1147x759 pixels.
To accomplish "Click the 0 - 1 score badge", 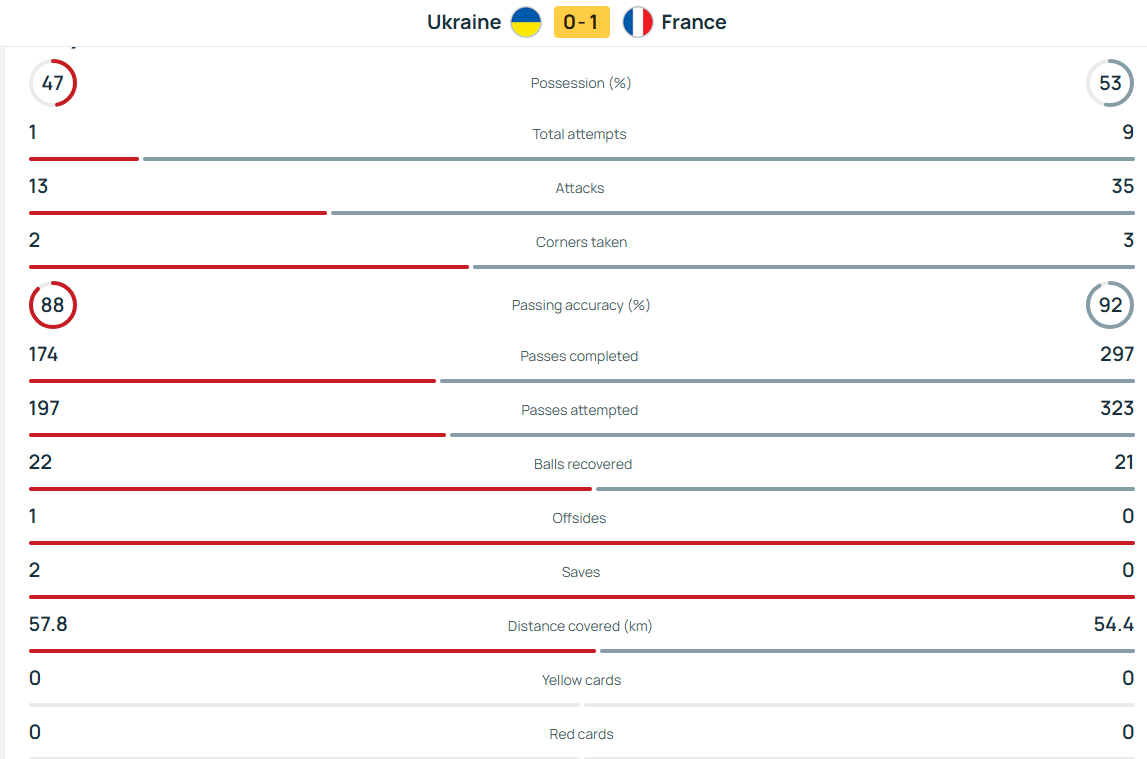I will click(x=581, y=22).
